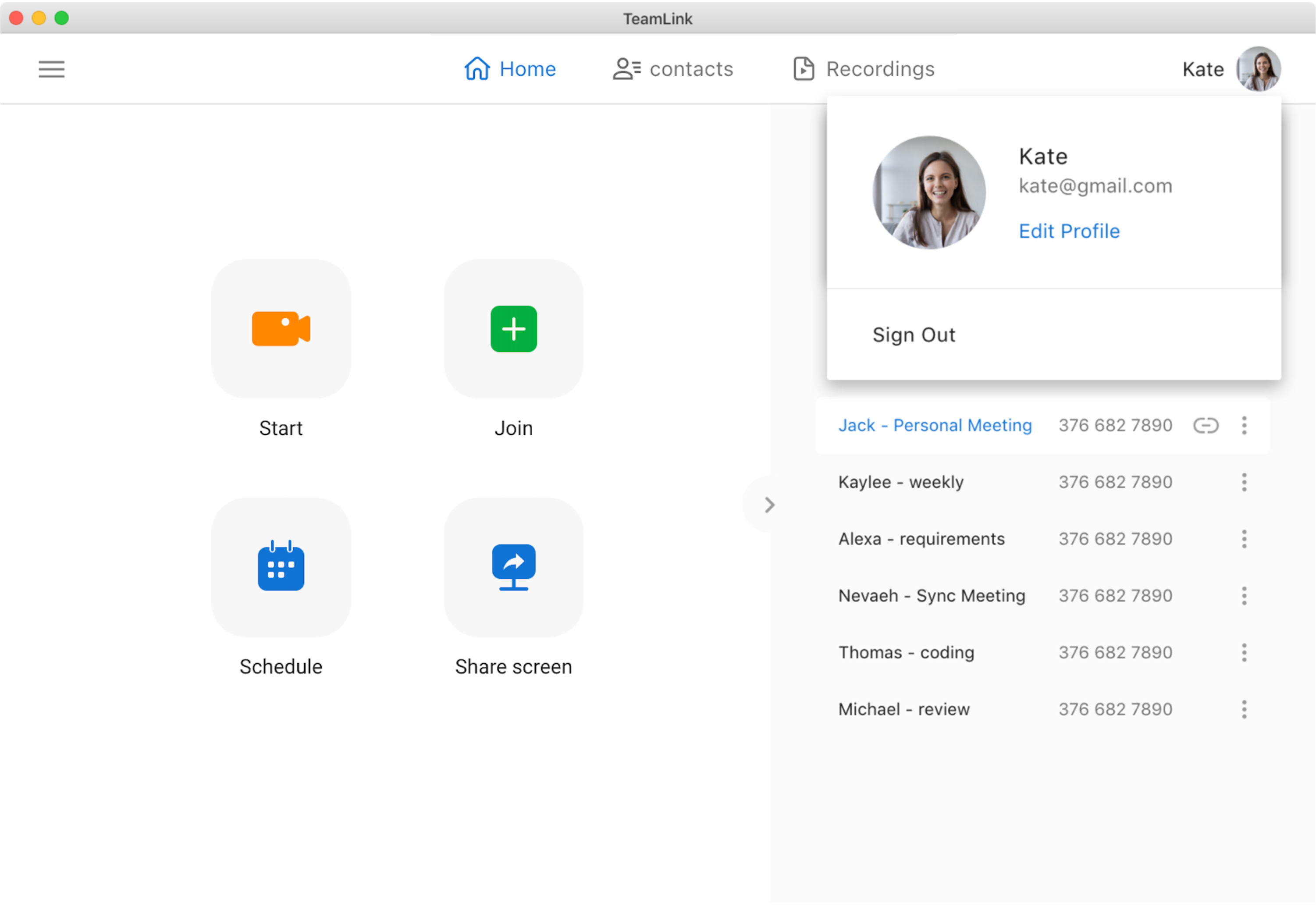Click the Join label
This screenshot has width=1316, height=907.
point(513,428)
